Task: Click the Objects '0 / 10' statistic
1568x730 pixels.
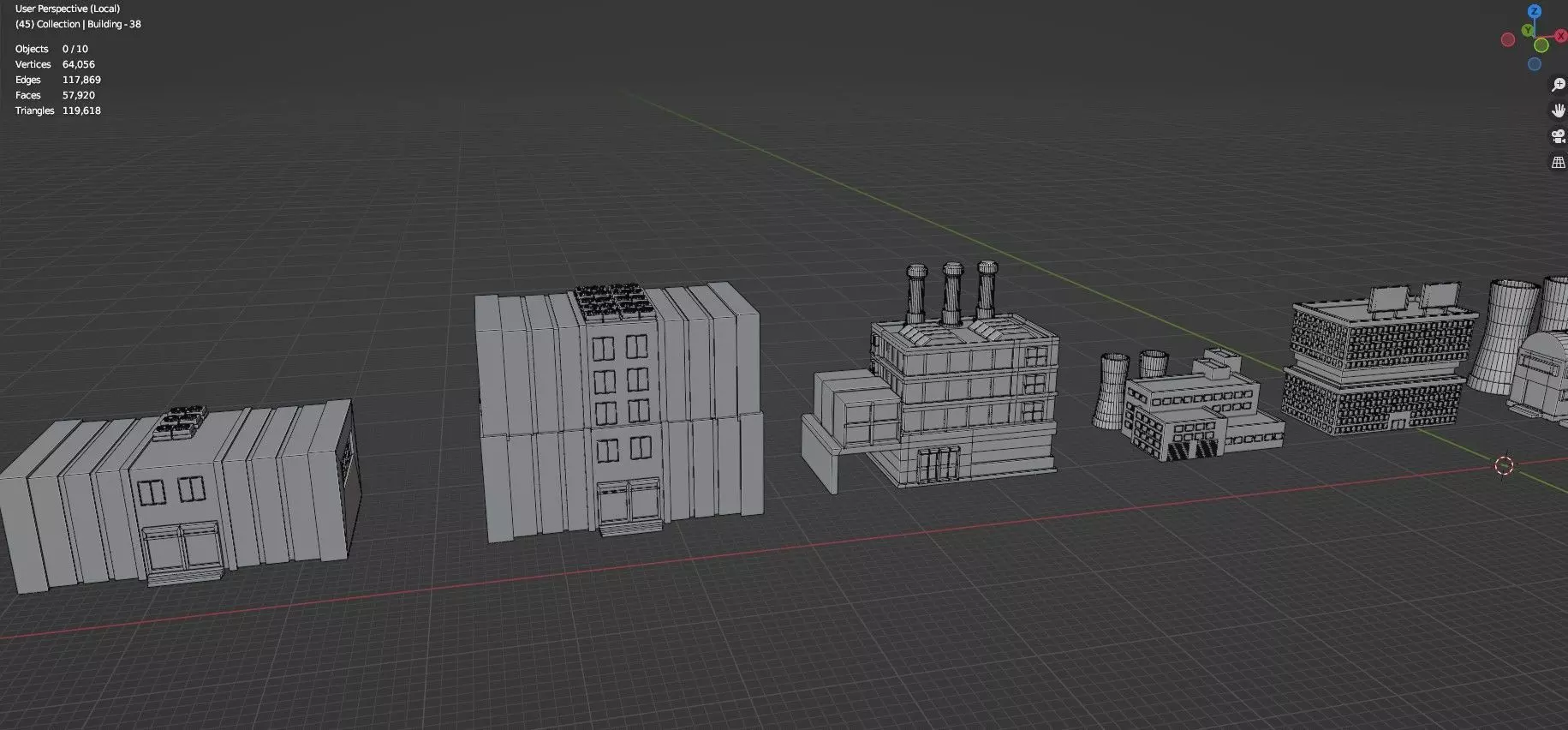Action: click(75, 49)
